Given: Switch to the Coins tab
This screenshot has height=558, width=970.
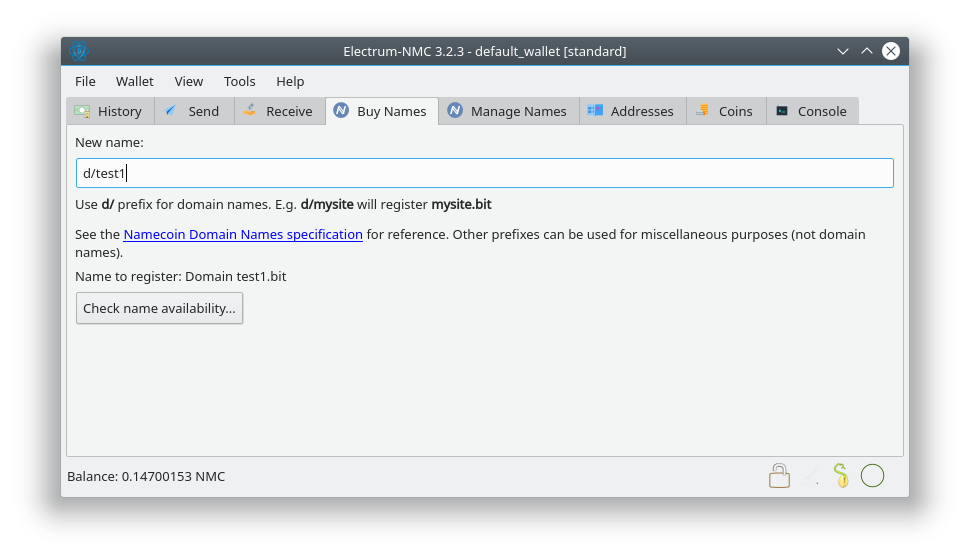Looking at the screenshot, I should tap(725, 111).
